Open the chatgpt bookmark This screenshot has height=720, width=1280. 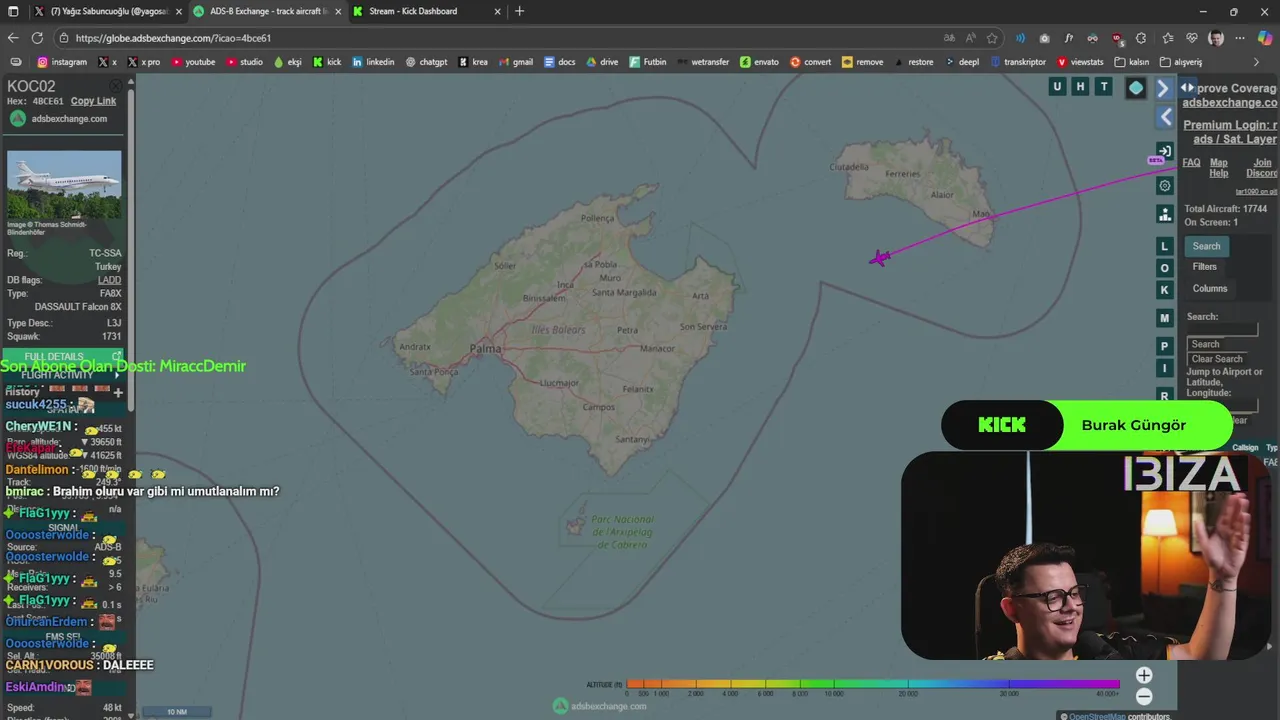[x=426, y=62]
